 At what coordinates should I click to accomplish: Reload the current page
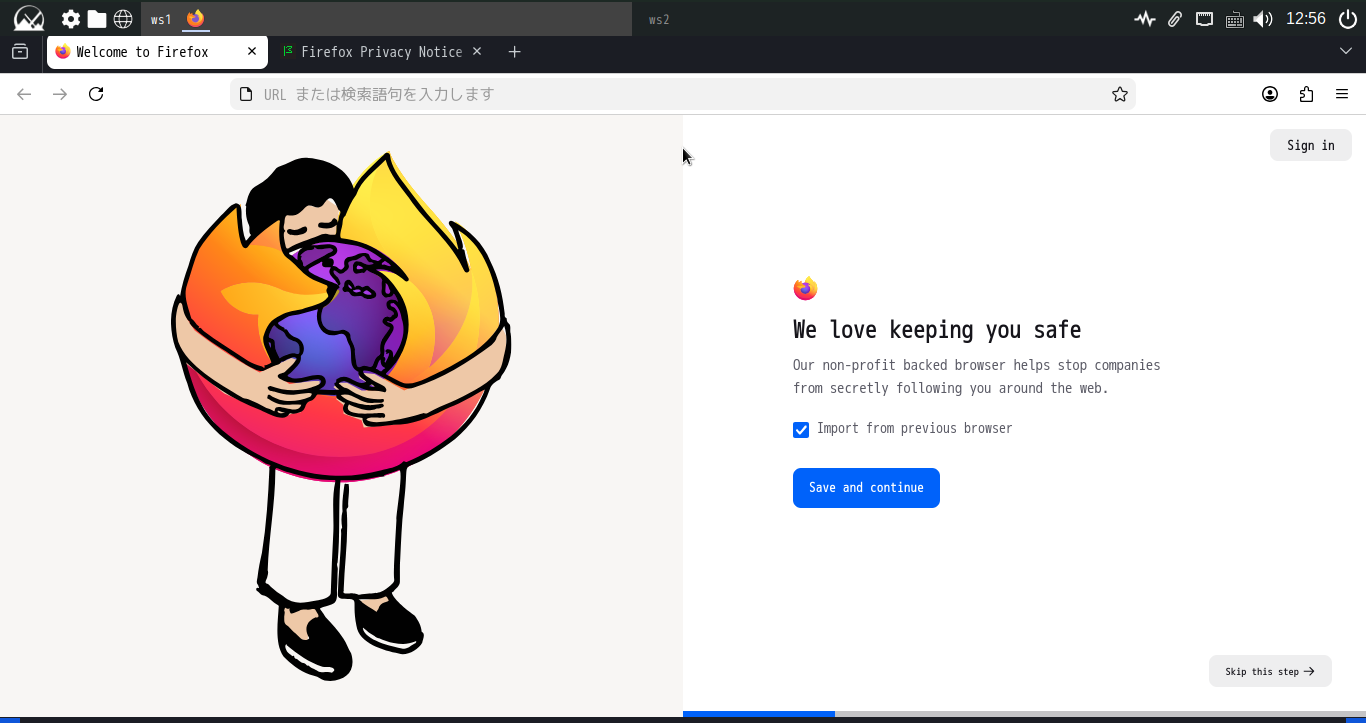[x=96, y=94]
